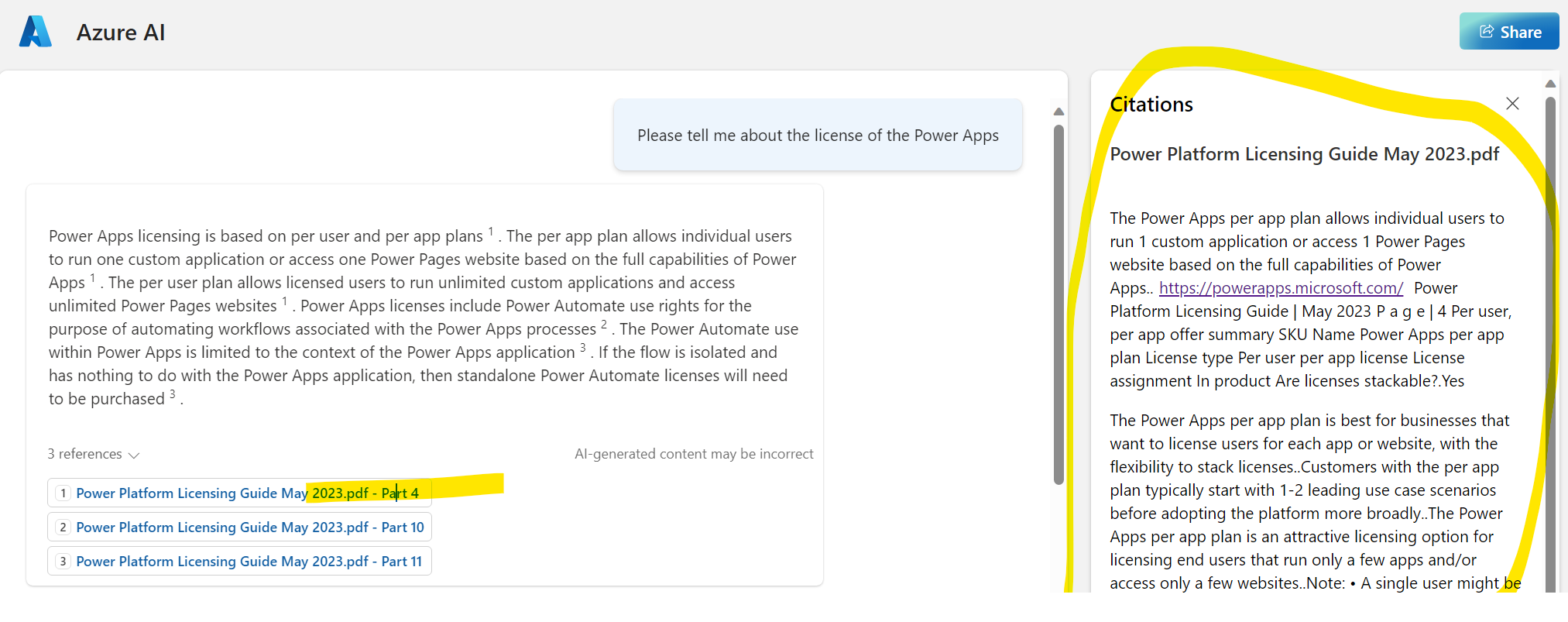Open reference 1 Licensing Guide Part 4
The width and height of the screenshot is (1568, 622).
239,493
